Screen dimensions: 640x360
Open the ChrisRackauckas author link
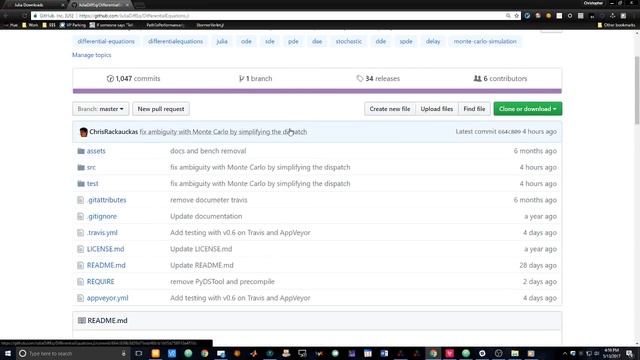click(x=113, y=132)
